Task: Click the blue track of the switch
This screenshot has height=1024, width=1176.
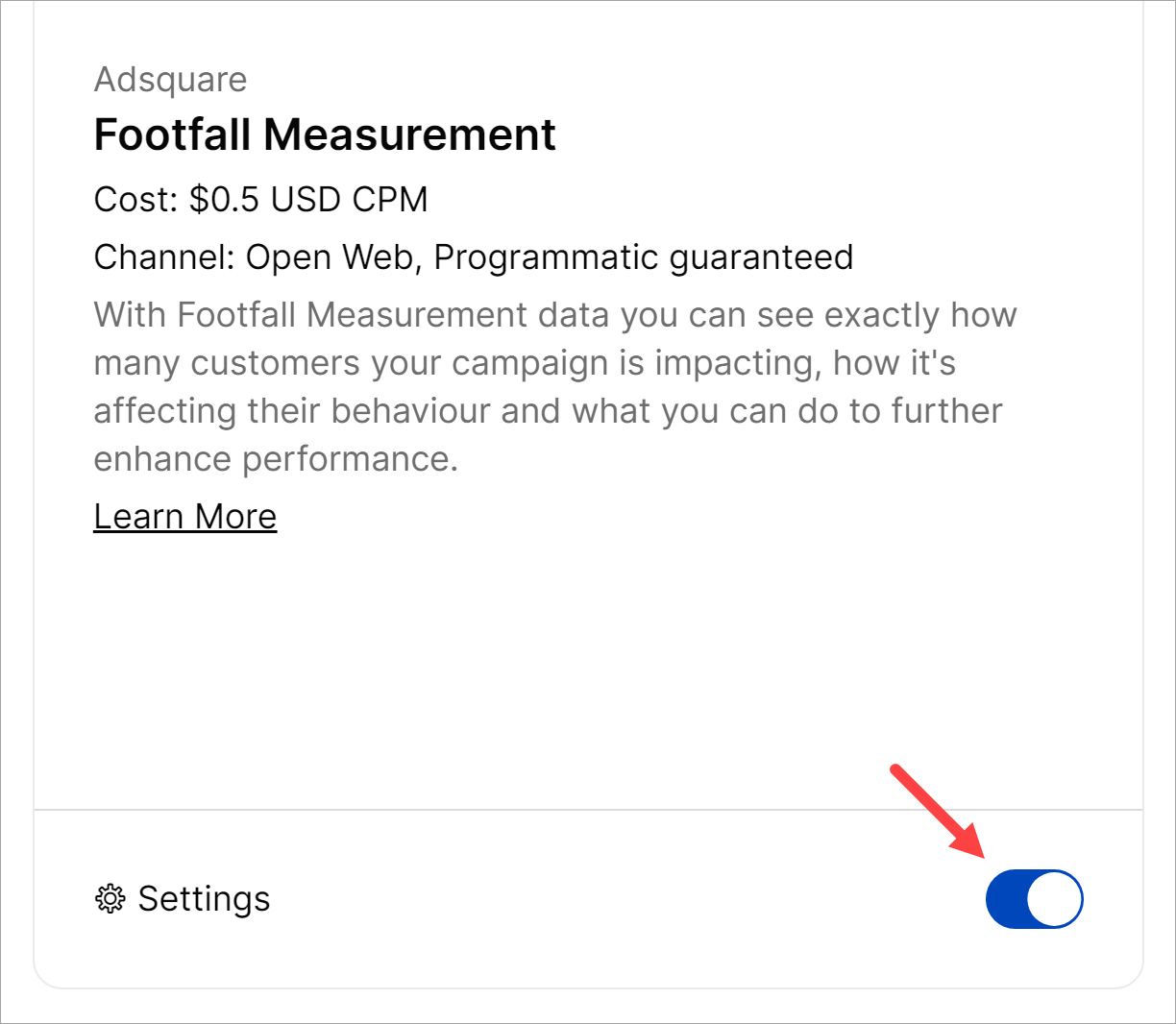Action: click(x=1006, y=899)
